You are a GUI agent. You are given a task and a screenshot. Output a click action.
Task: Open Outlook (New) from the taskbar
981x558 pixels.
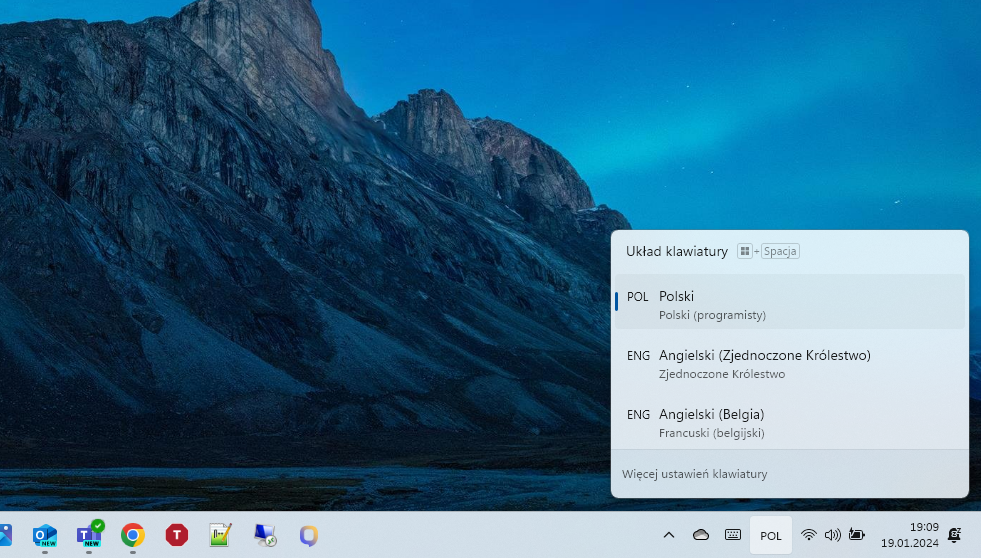(45, 535)
